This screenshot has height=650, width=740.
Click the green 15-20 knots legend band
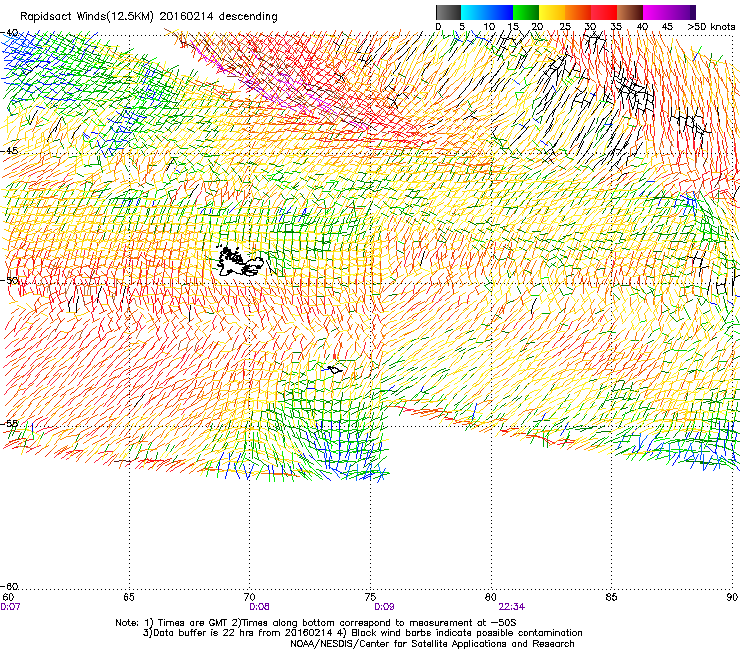pos(526,12)
